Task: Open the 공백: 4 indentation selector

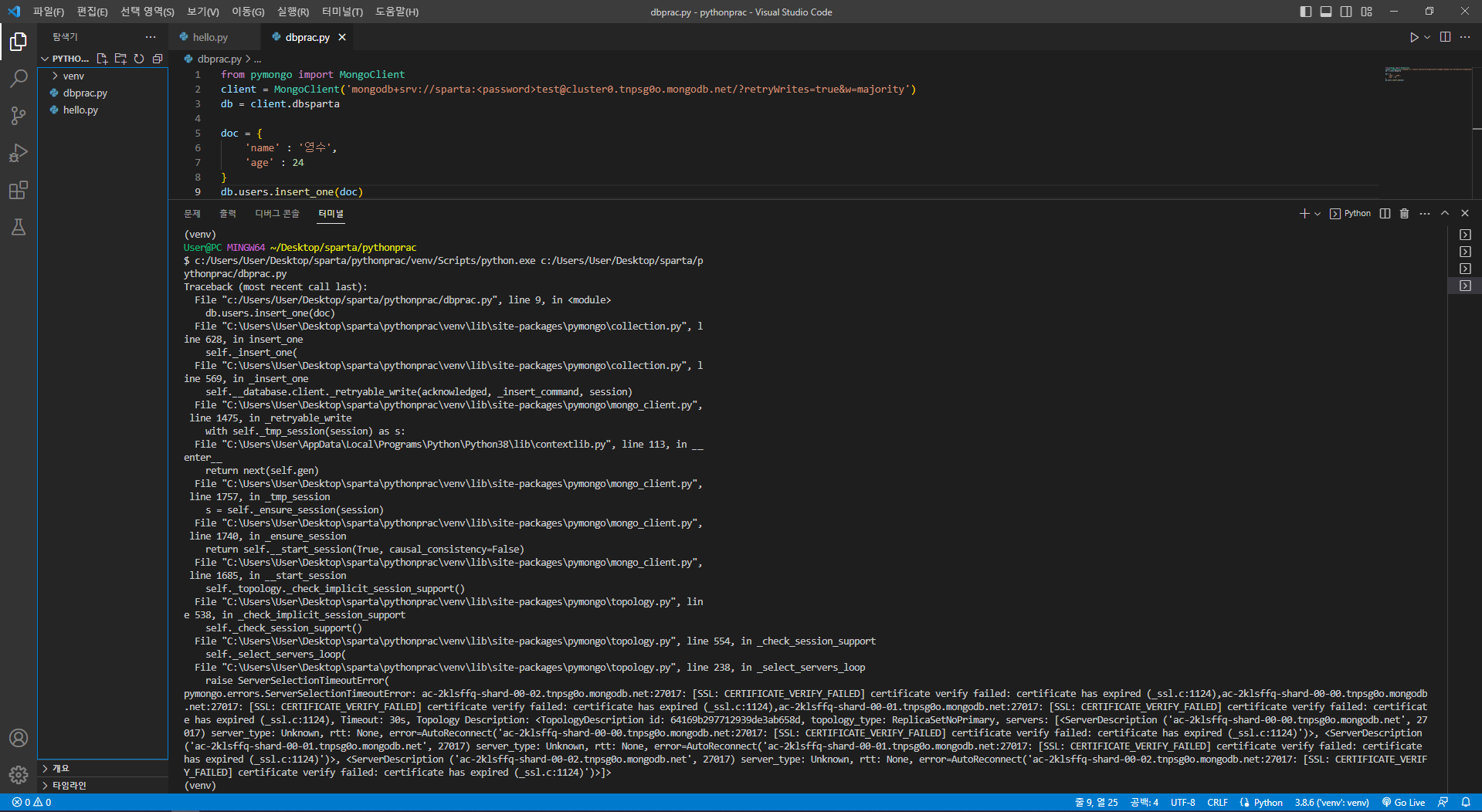Action: click(x=1145, y=803)
